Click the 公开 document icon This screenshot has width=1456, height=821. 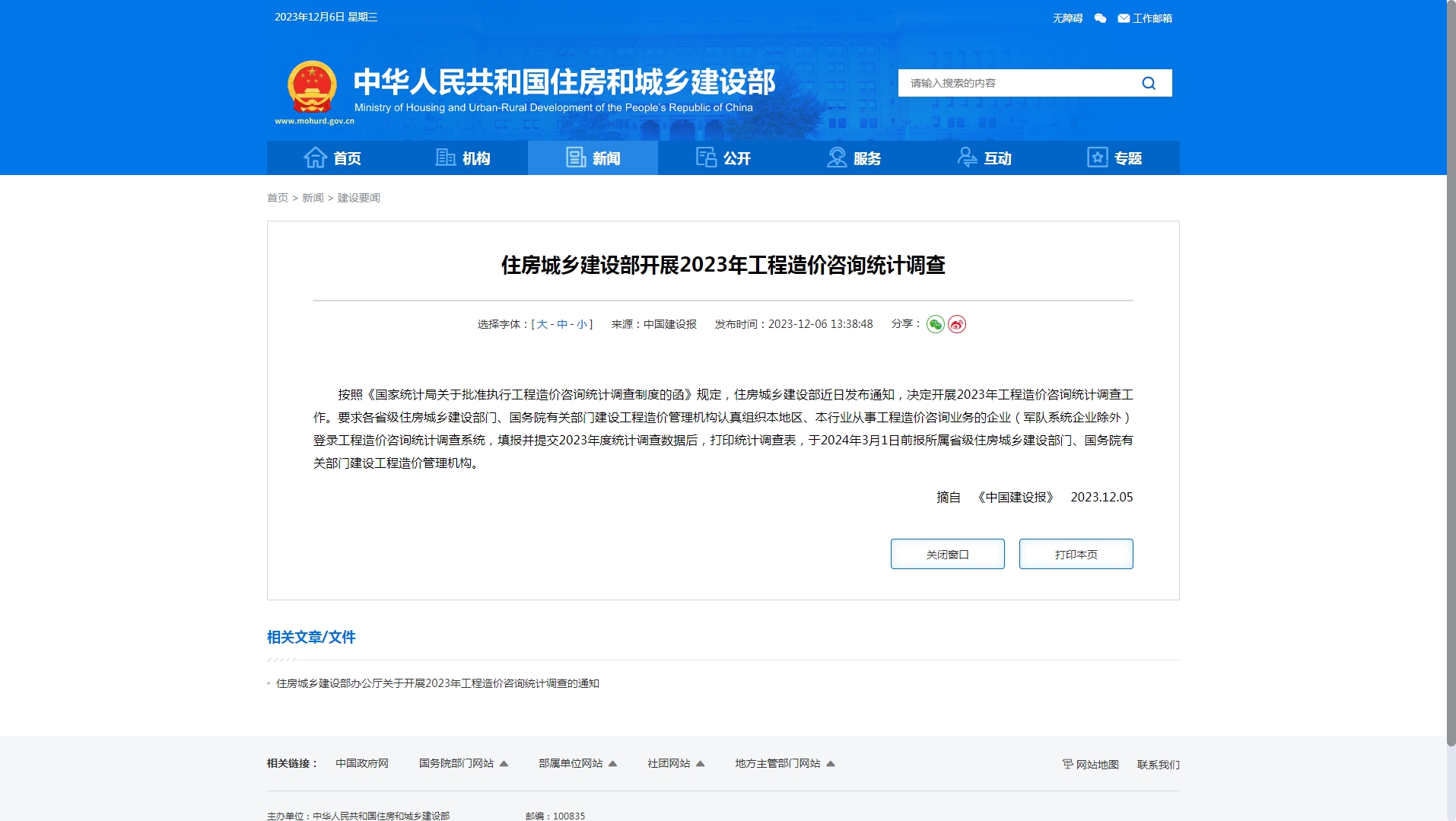[706, 158]
